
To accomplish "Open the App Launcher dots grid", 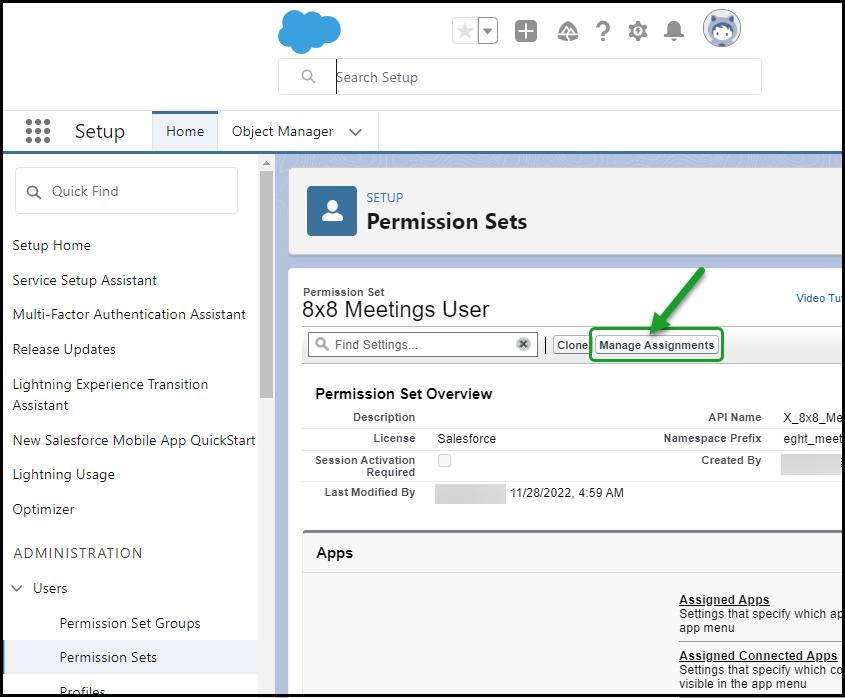I will click(x=38, y=131).
